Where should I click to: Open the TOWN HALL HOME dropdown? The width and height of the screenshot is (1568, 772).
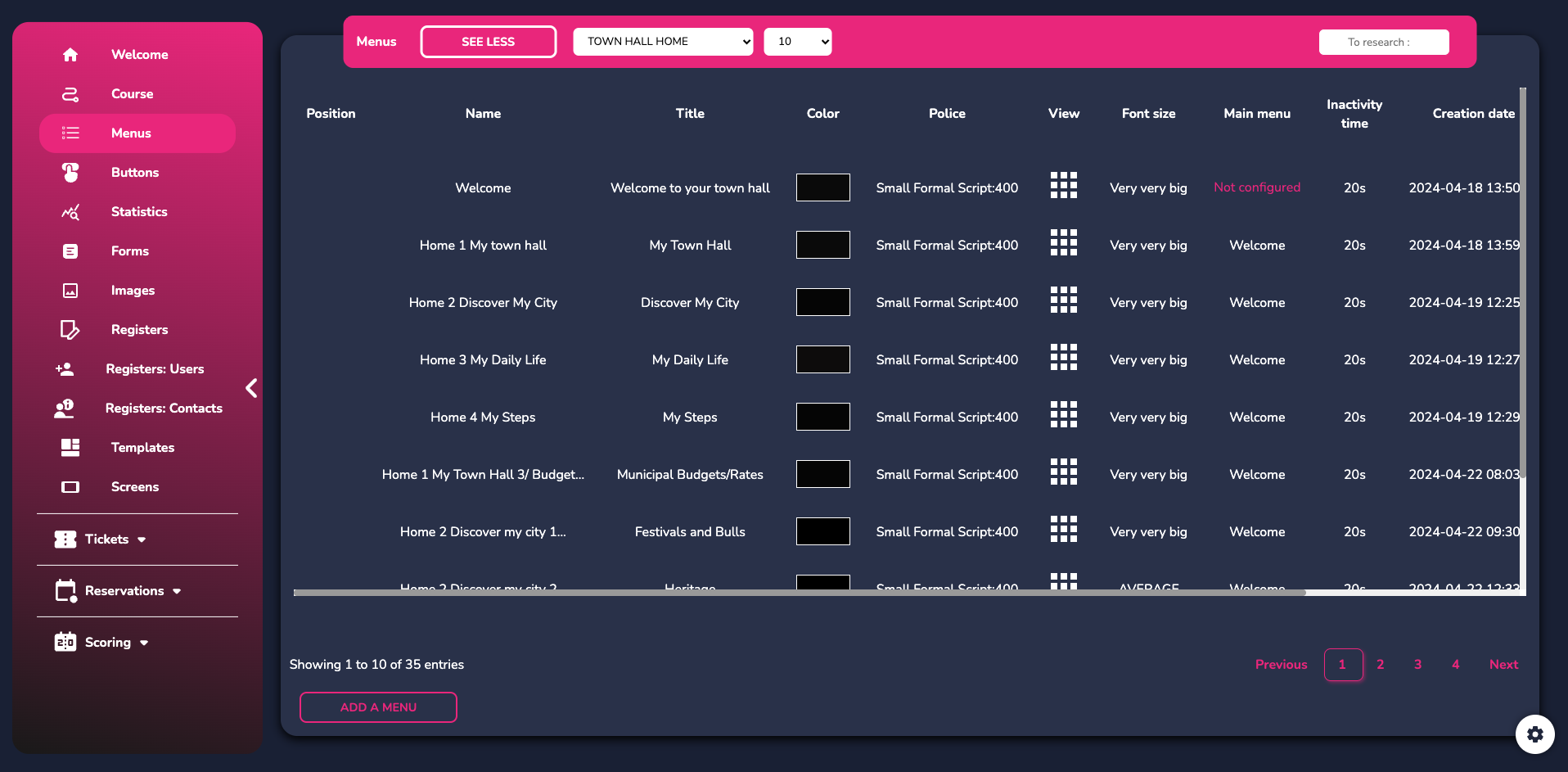[662, 42]
